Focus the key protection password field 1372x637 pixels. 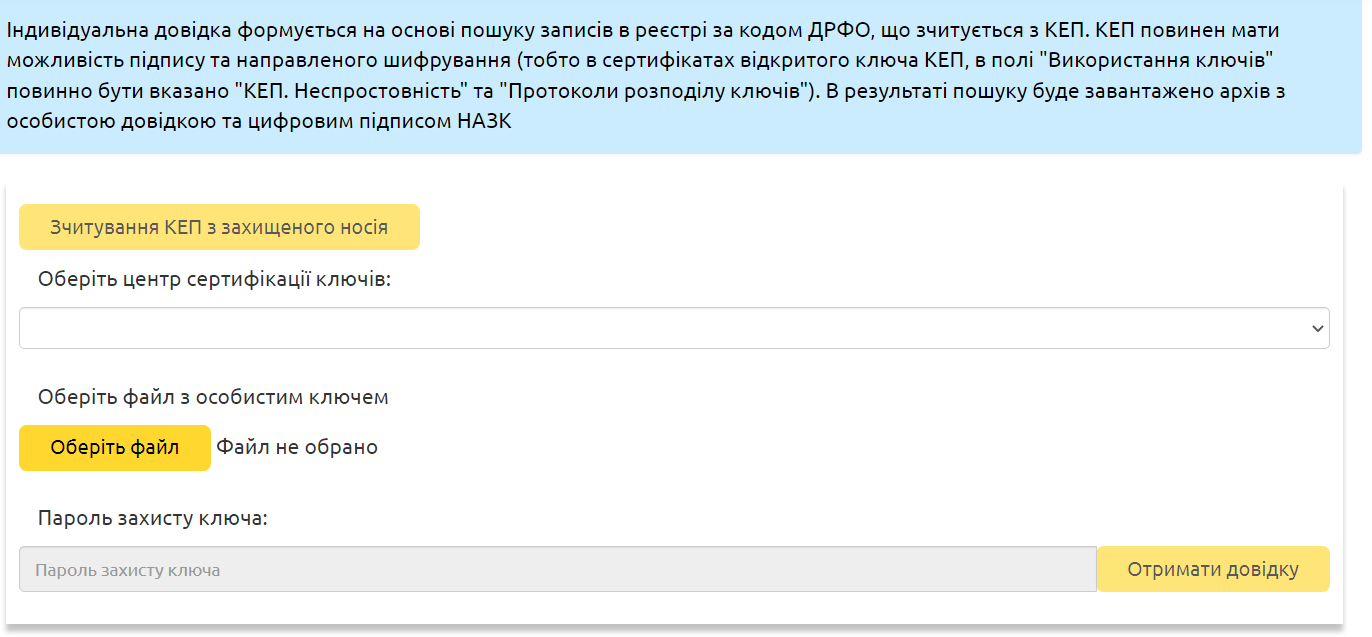[558, 569]
